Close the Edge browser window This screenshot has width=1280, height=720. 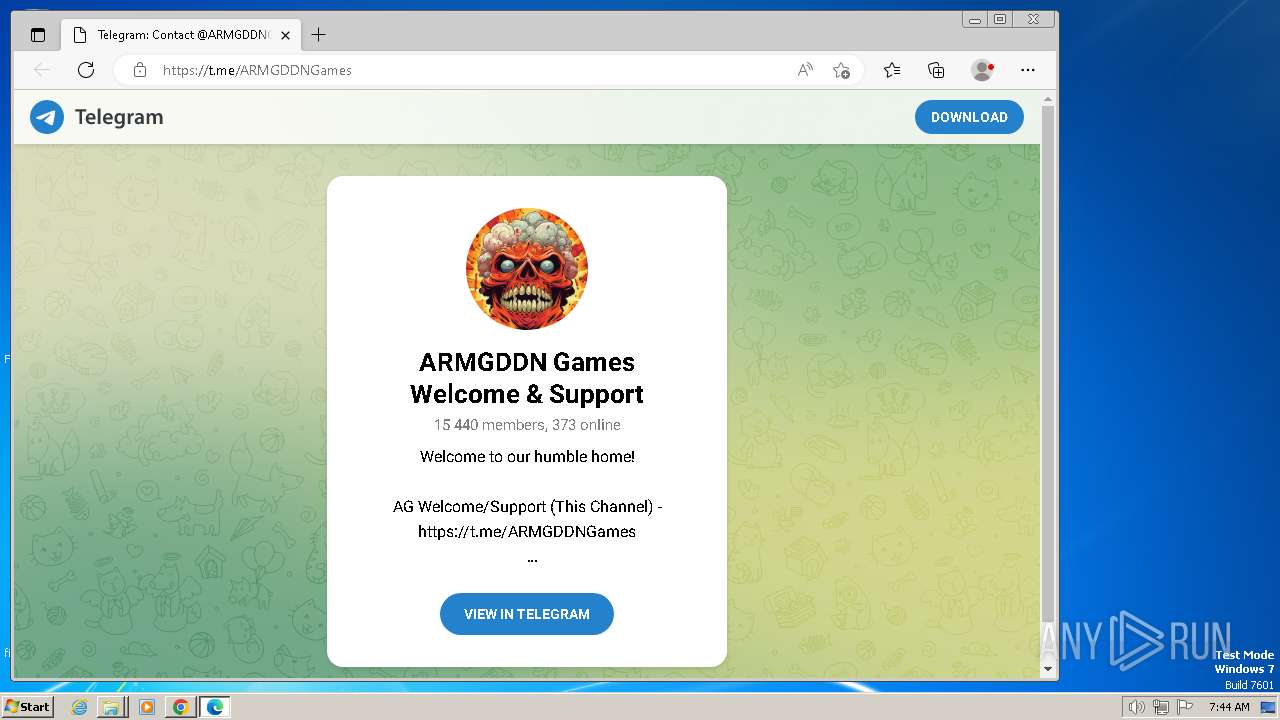pyautogui.click(x=1034, y=19)
